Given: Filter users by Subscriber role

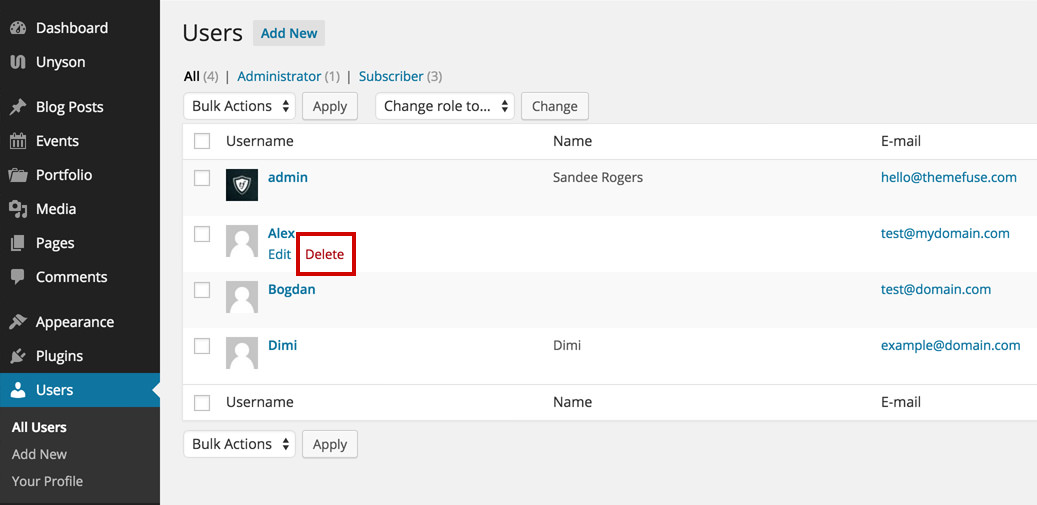Looking at the screenshot, I should click(x=391, y=77).
